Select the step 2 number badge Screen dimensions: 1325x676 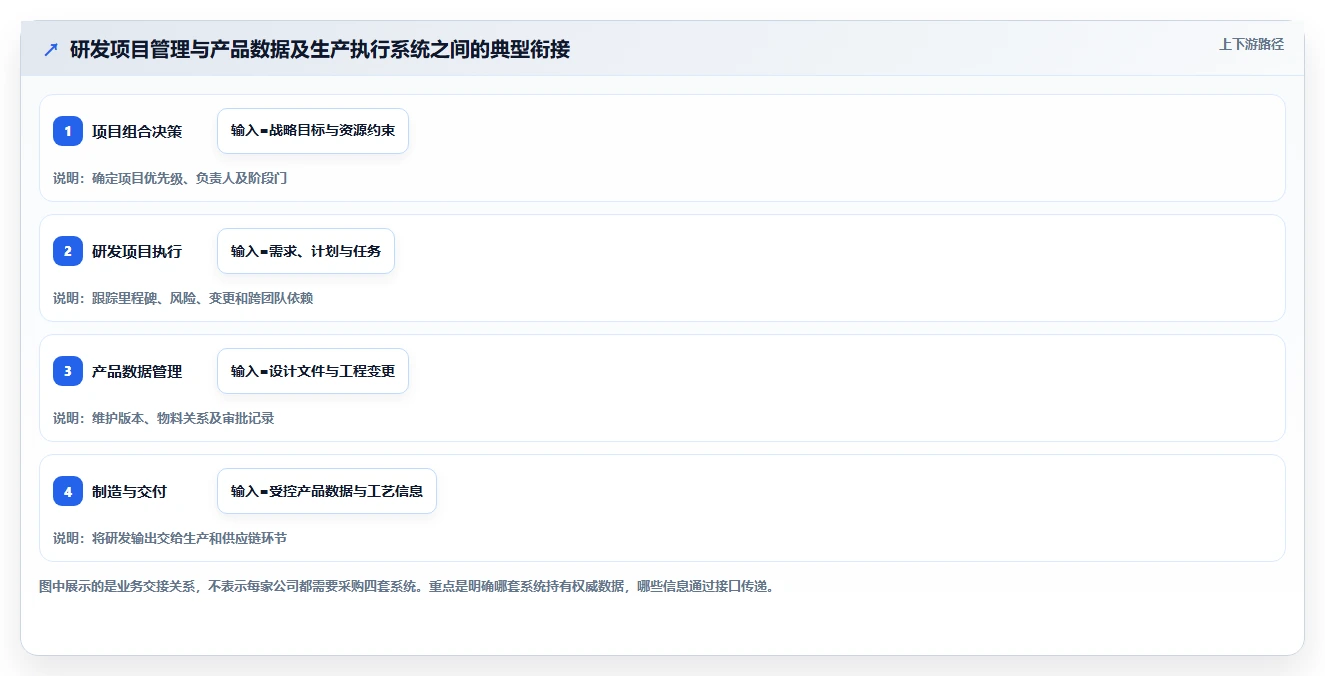[68, 251]
